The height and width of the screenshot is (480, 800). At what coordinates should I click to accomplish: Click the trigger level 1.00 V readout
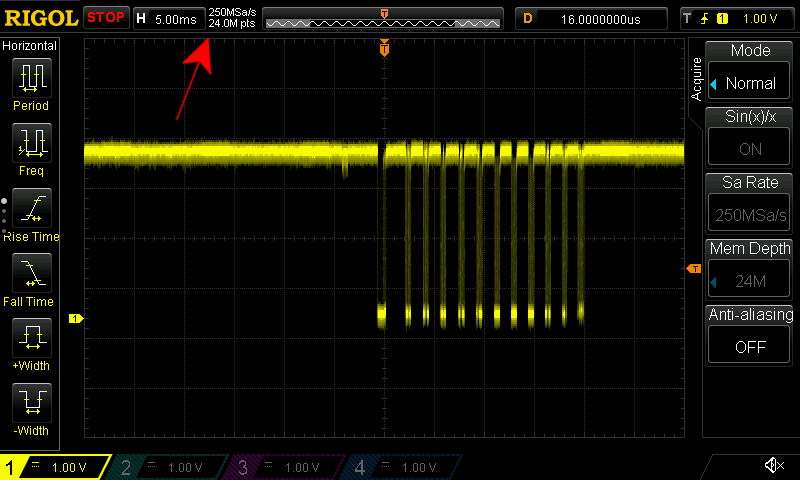click(760, 19)
